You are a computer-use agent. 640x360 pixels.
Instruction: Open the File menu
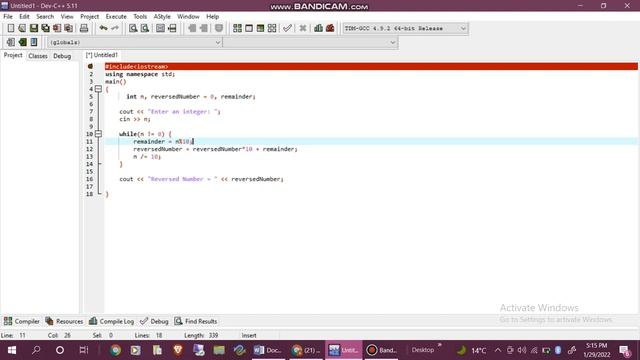8,16
